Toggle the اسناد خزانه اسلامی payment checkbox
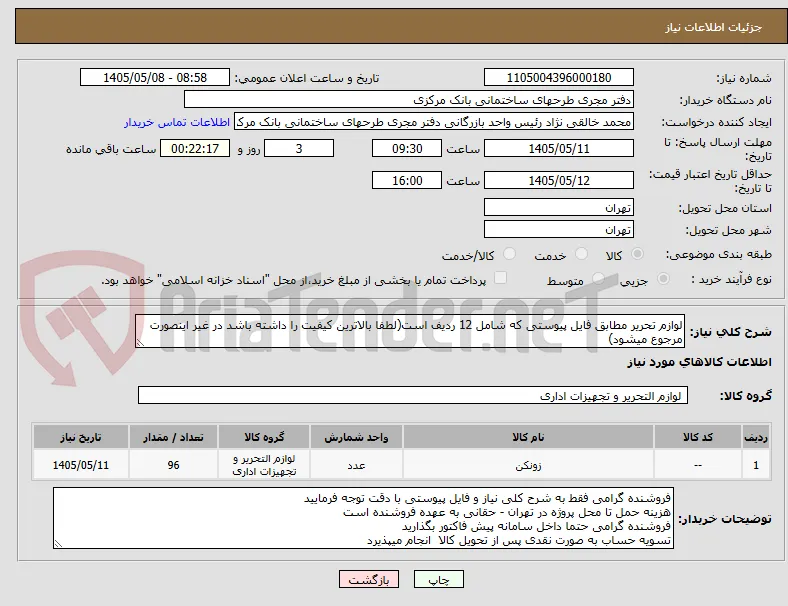Image resolution: width=788 pixels, height=606 pixels. pos(501,278)
